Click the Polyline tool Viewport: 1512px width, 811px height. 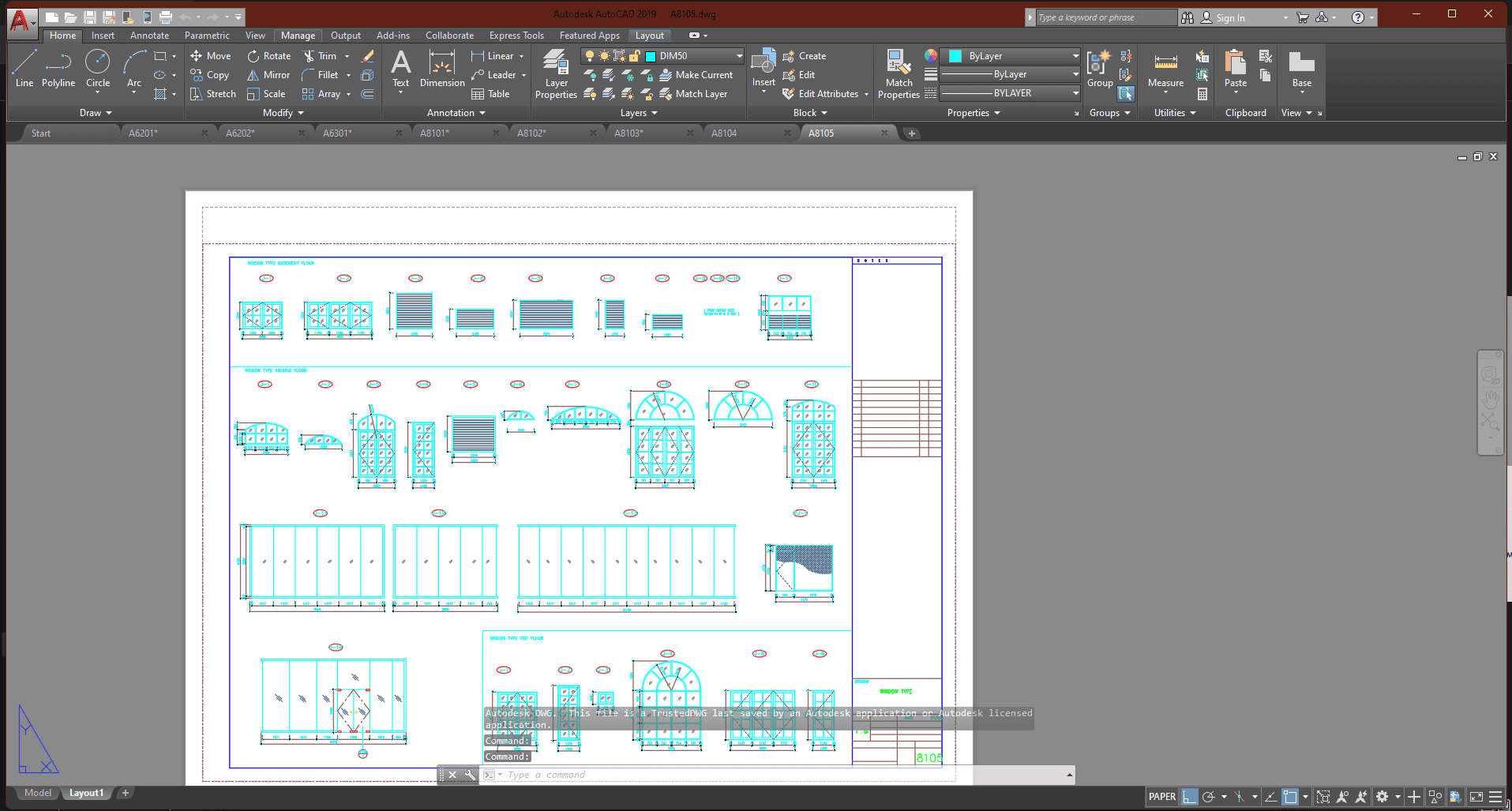tap(58, 68)
